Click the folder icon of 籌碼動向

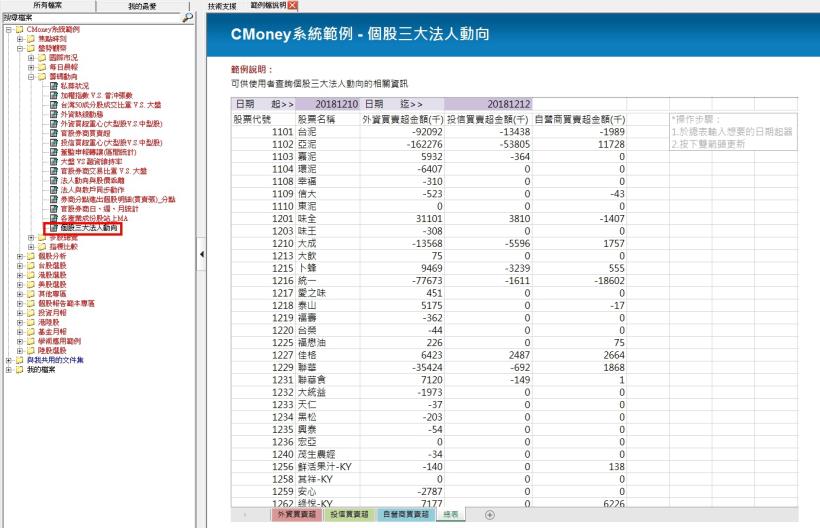[x=42, y=76]
